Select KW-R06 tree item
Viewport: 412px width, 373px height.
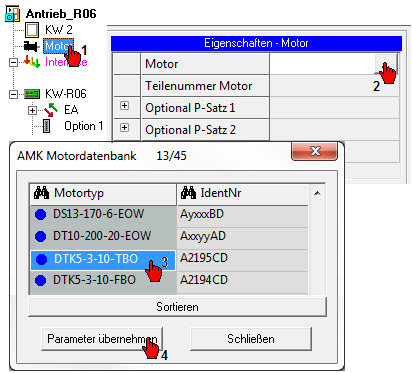pyautogui.click(x=66, y=94)
